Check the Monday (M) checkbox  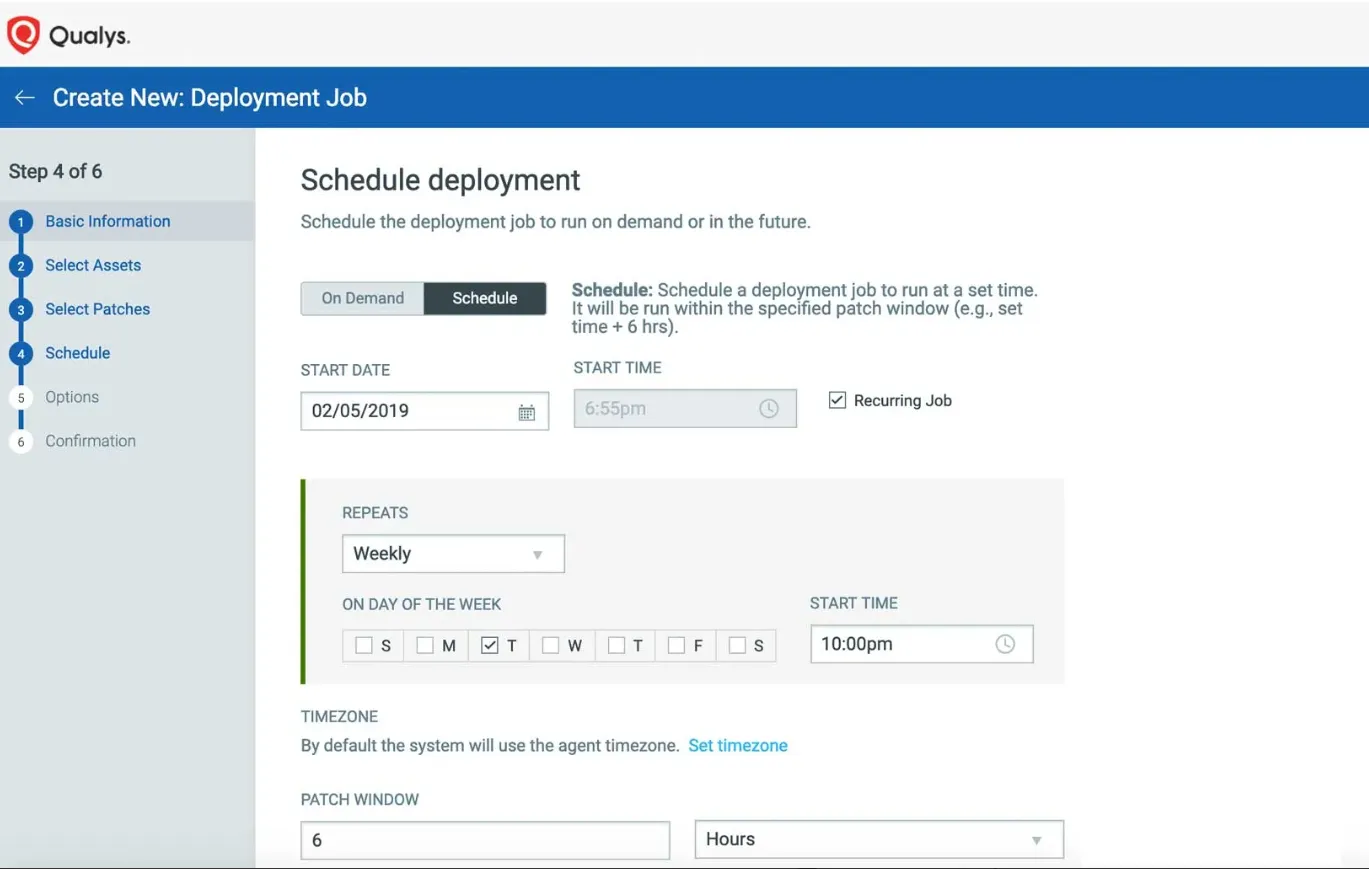click(x=425, y=645)
